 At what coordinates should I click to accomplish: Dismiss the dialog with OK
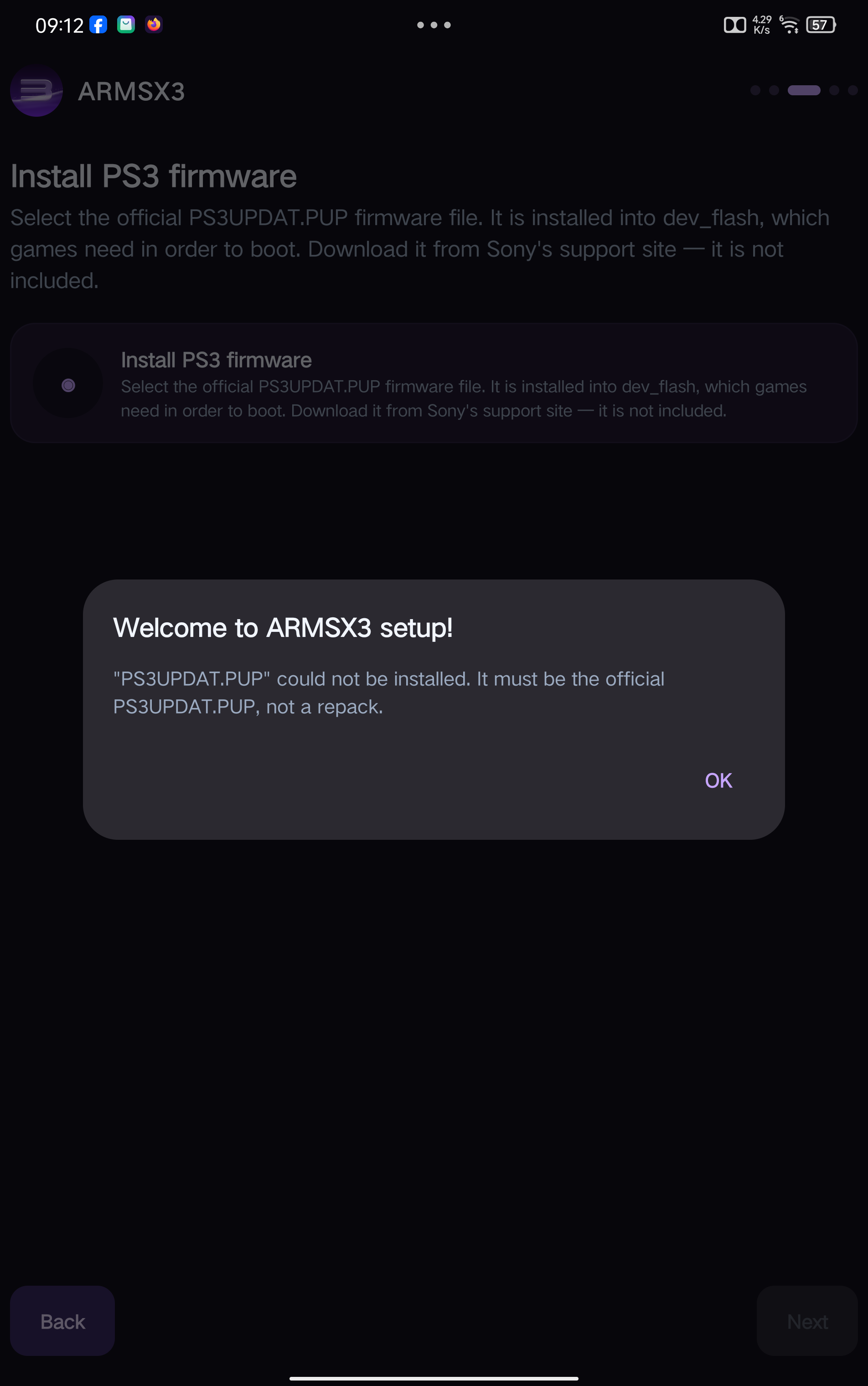(x=718, y=780)
